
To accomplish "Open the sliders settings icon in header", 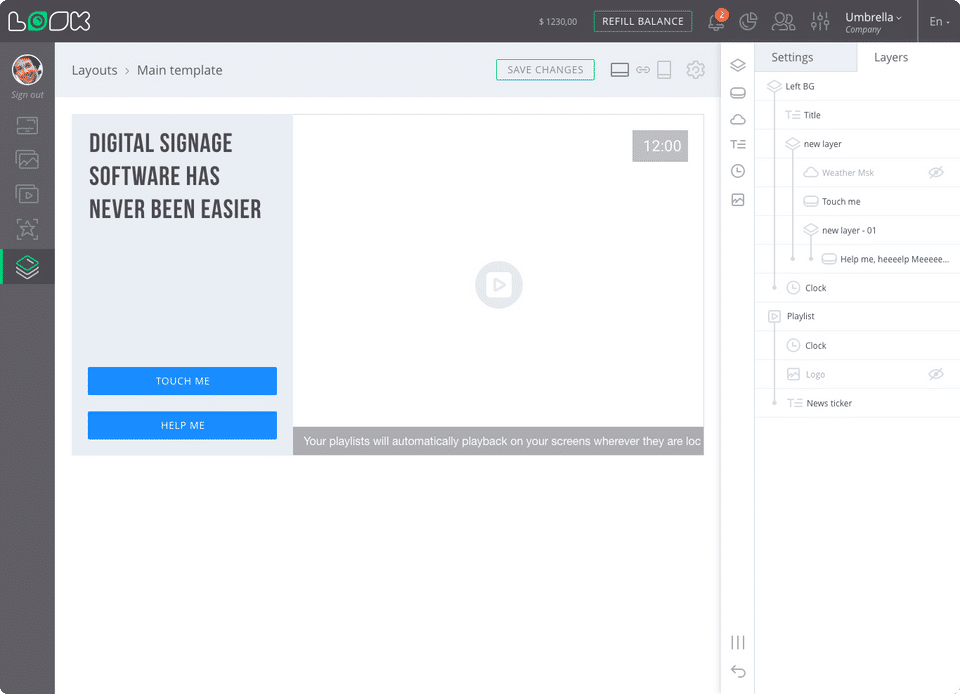I will coord(820,21).
